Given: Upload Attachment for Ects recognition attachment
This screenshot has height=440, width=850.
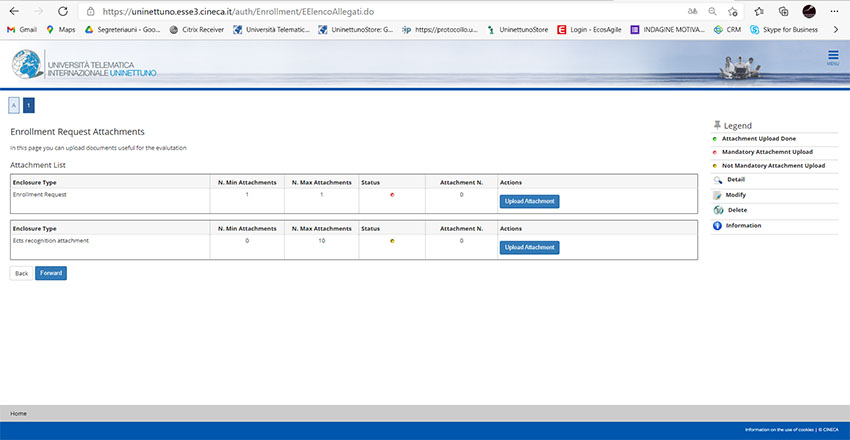Looking at the screenshot, I should [529, 247].
